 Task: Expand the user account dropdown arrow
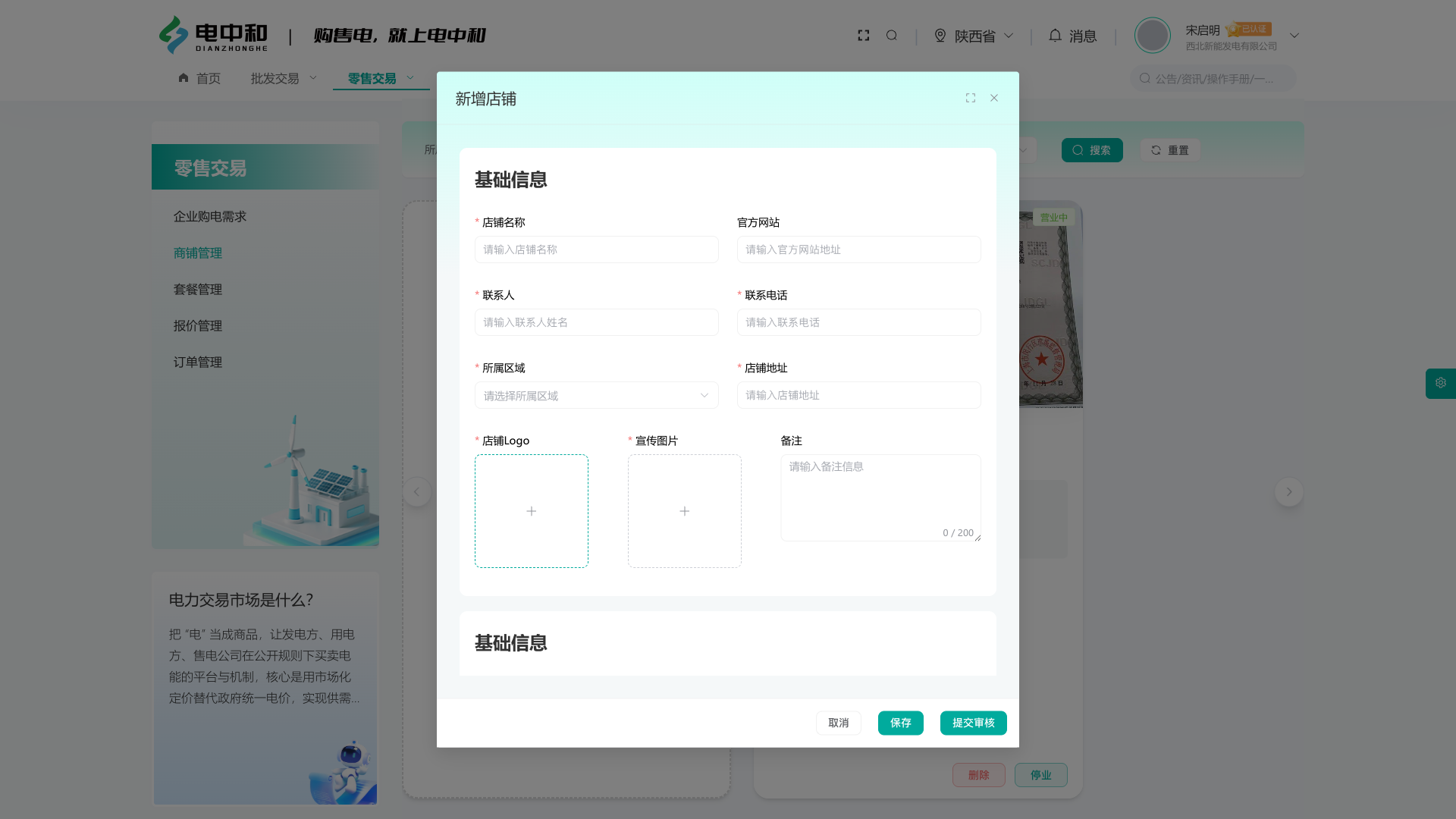pos(1294,36)
